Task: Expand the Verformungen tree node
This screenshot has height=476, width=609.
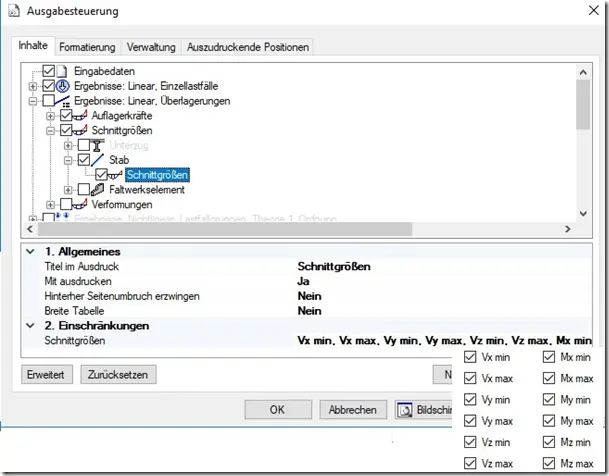Action: pos(50,205)
